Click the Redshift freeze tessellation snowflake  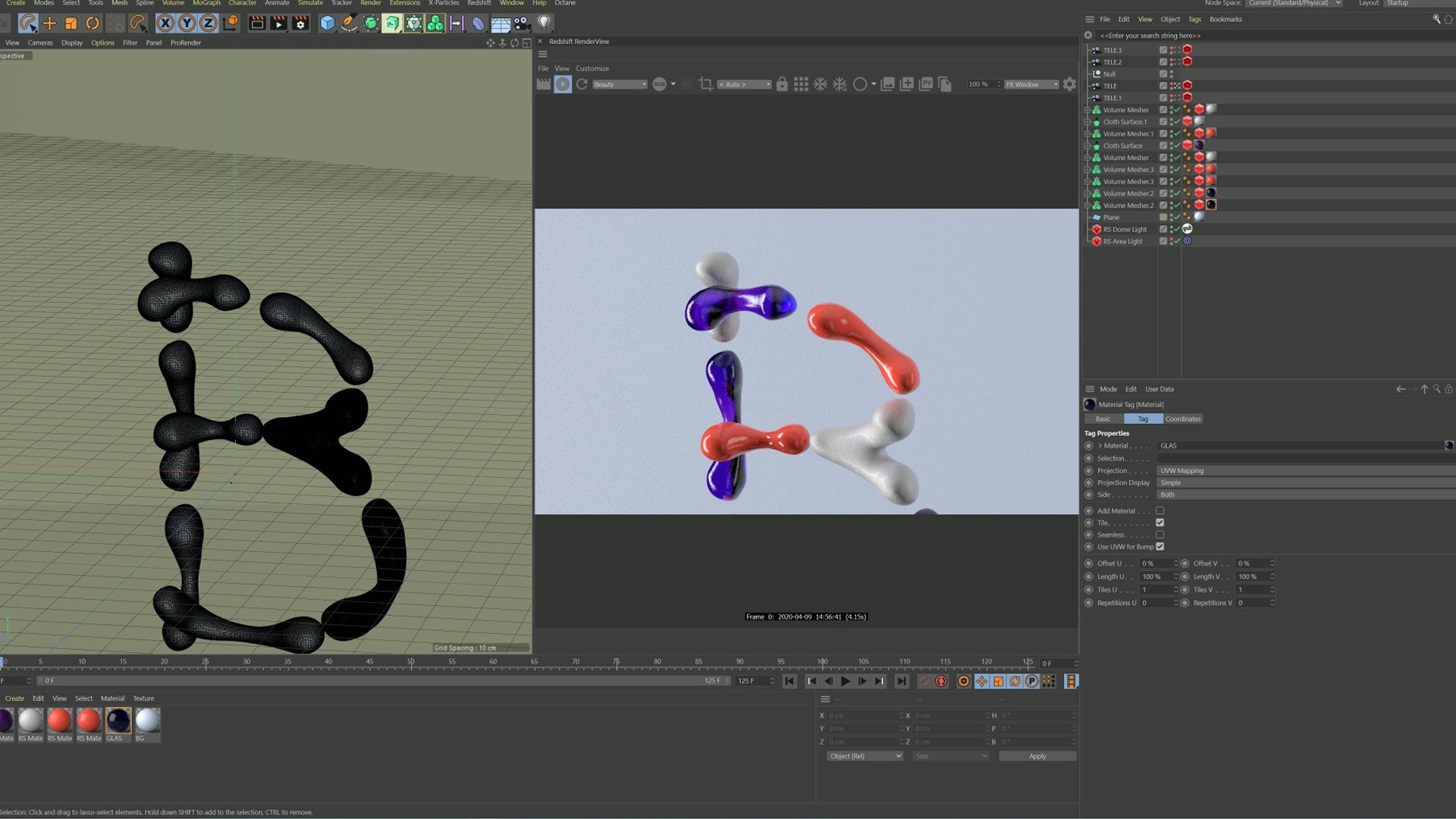click(821, 84)
